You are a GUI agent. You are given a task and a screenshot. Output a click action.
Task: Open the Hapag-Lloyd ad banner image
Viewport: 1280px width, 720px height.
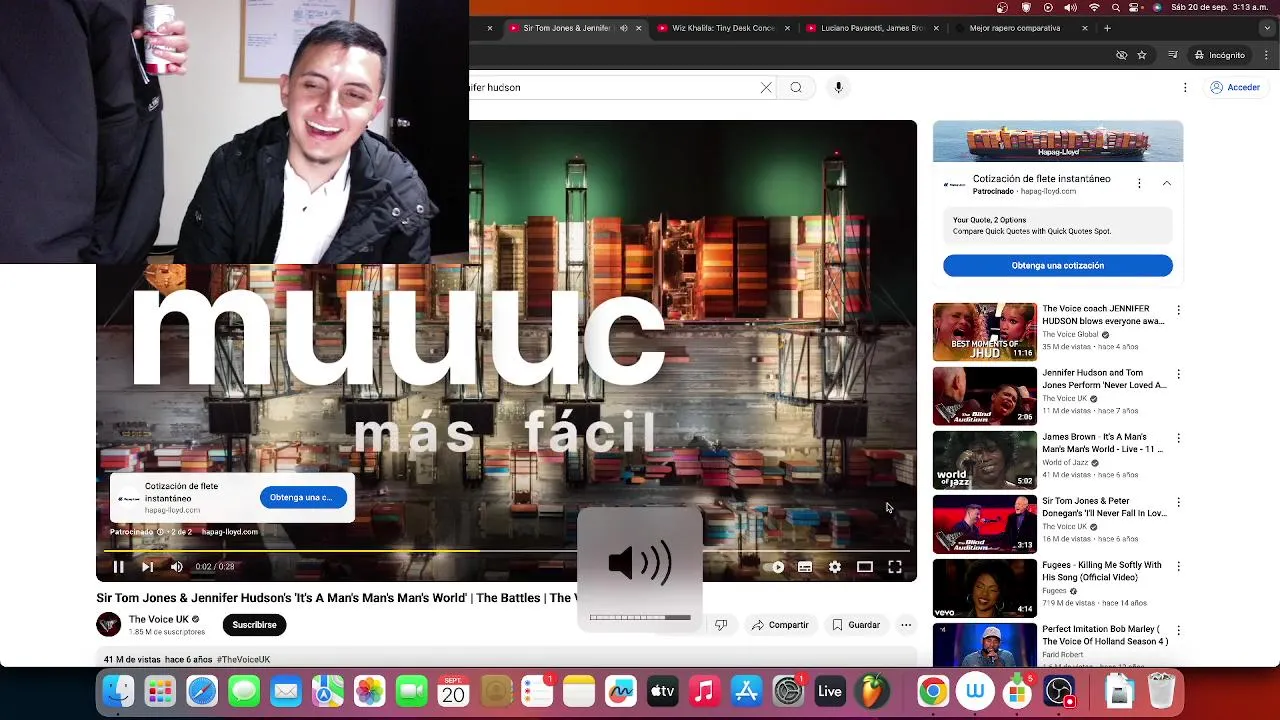pyautogui.click(x=1057, y=141)
